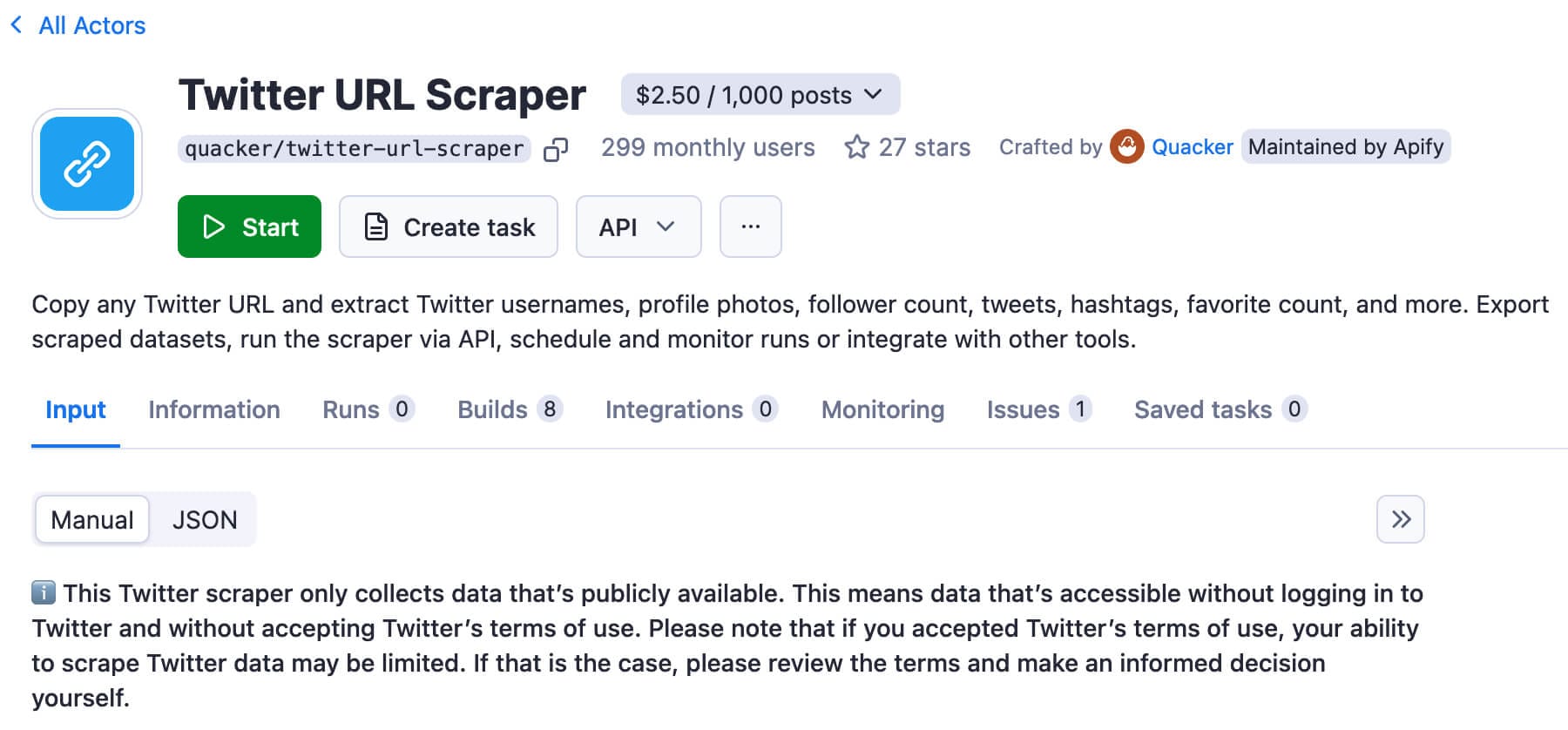The width and height of the screenshot is (1568, 730).
Task: Open more actions via the ellipsis button
Action: click(750, 226)
